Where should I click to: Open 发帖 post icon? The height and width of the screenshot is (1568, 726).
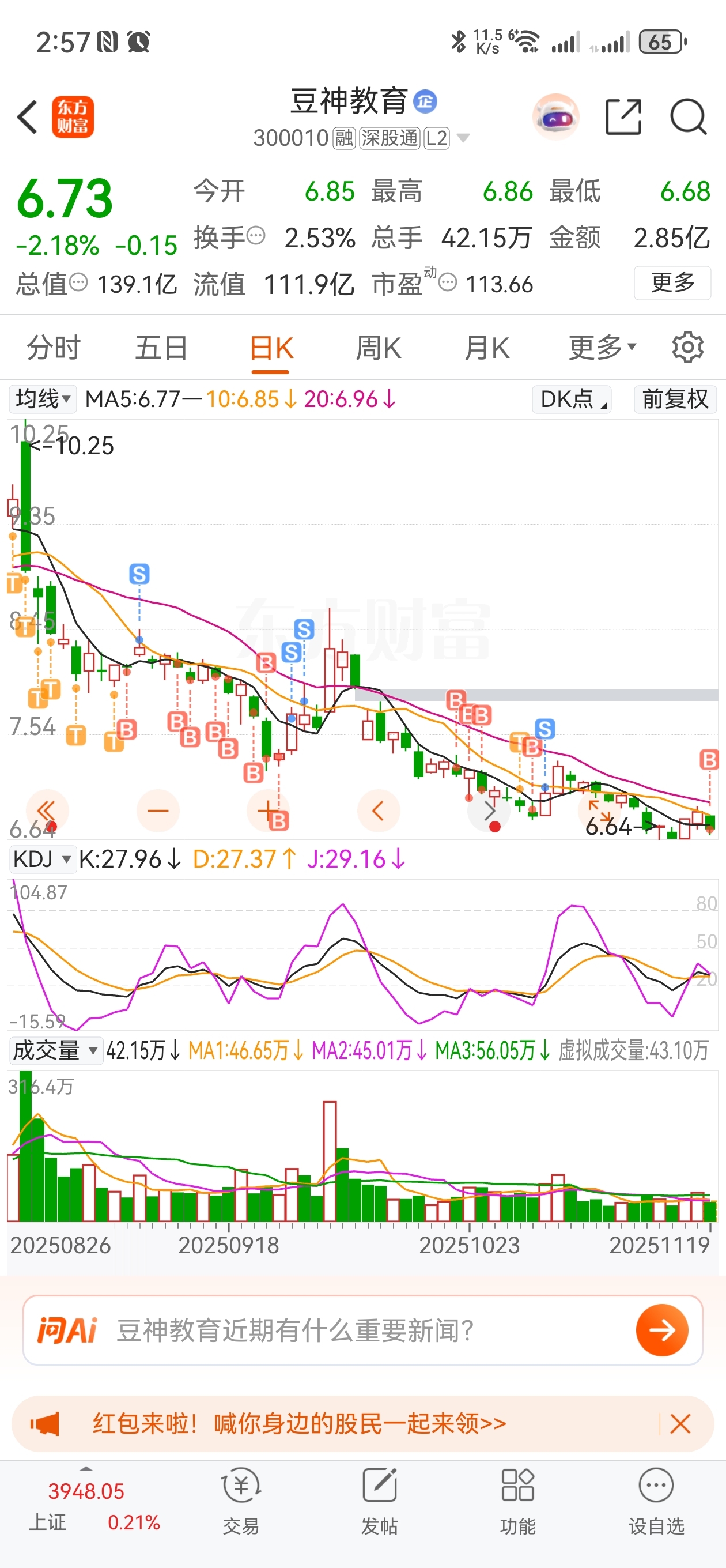click(x=379, y=1501)
